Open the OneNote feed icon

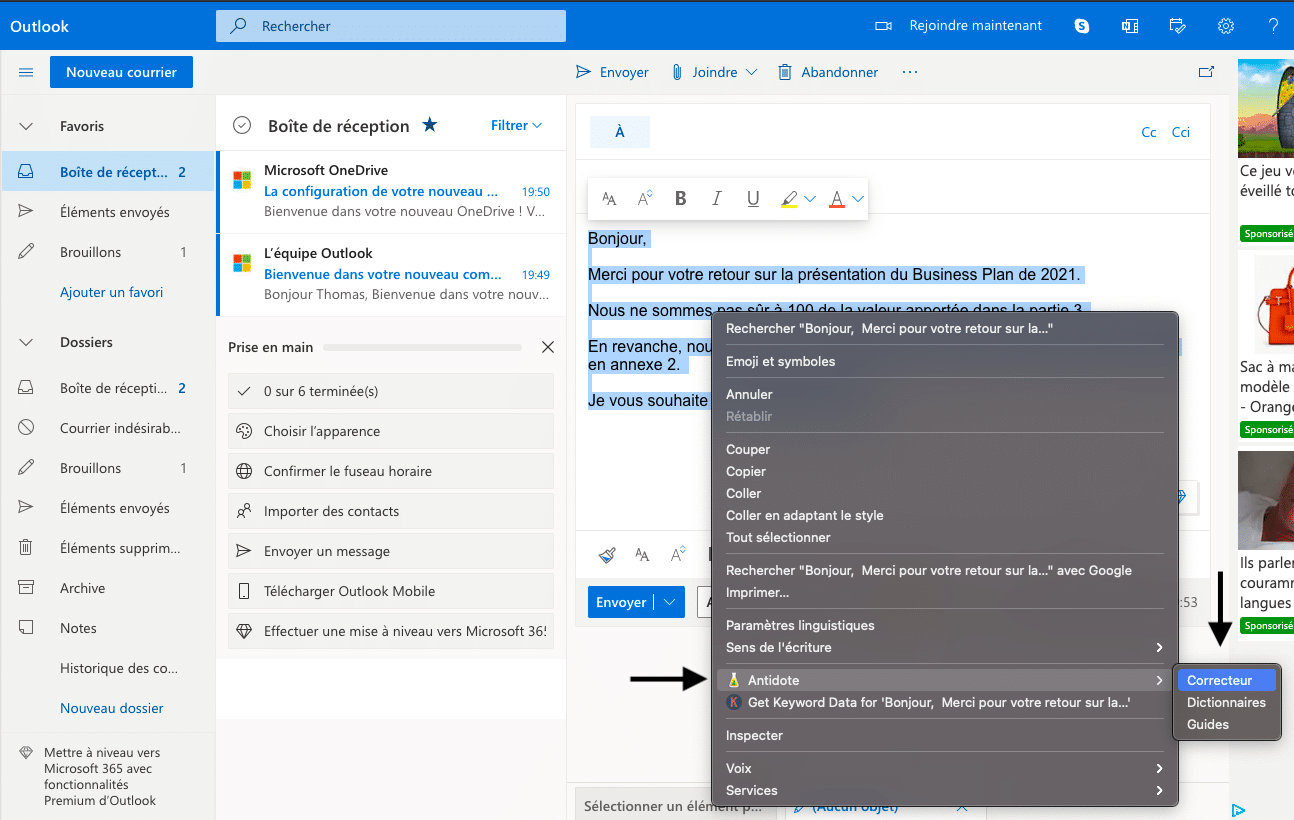1130,26
